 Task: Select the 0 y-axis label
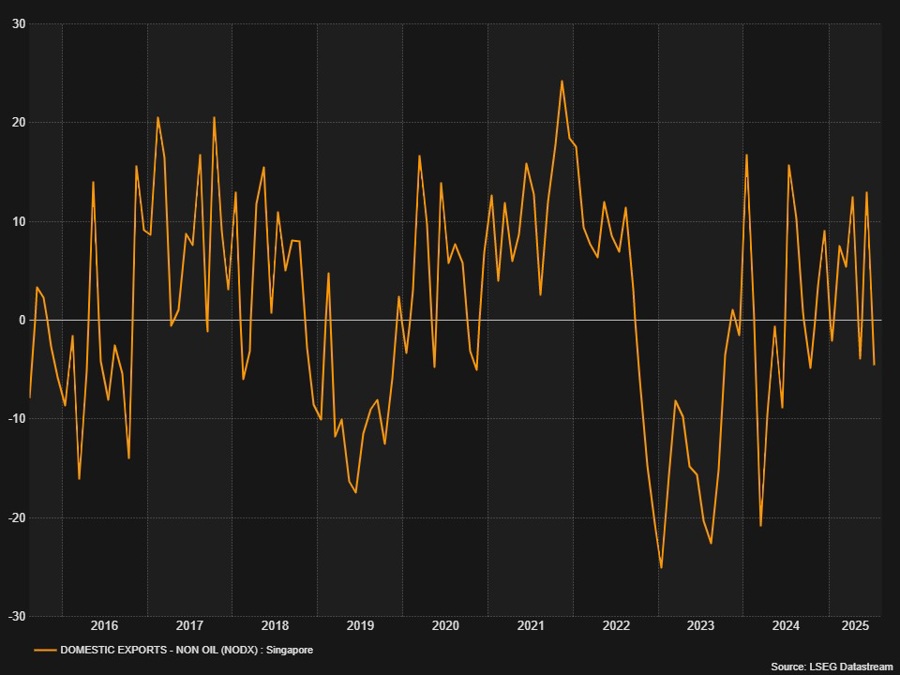pyautogui.click(x=22, y=320)
